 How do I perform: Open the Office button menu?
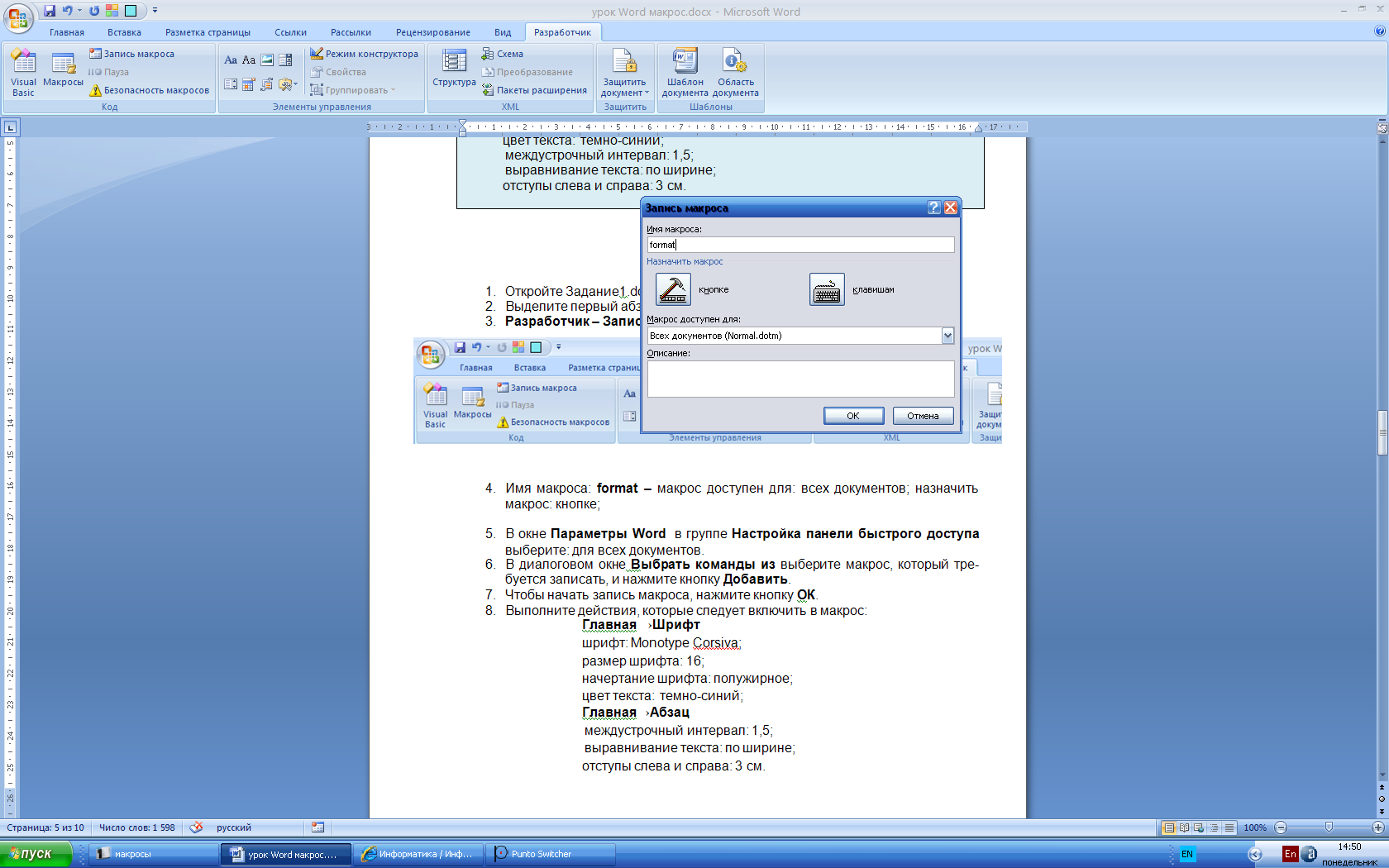17,17
